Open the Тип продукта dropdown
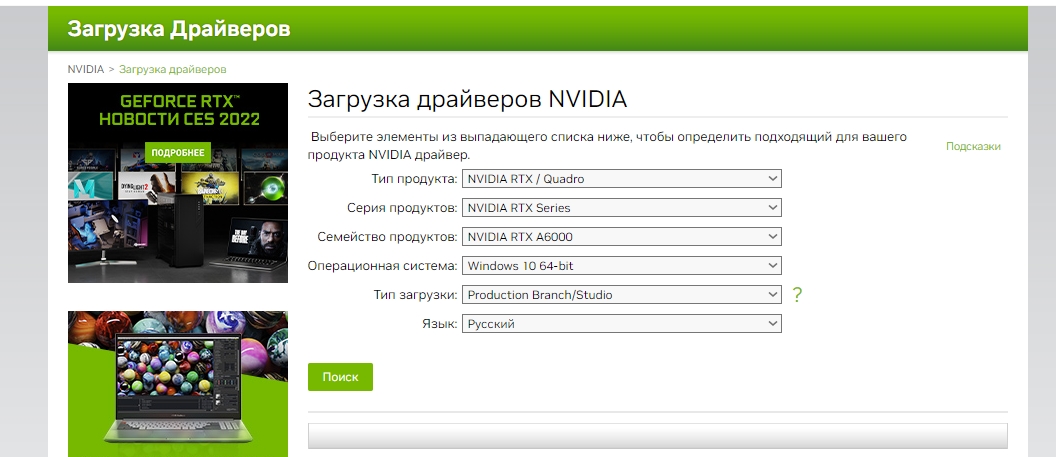Image resolution: width=1056 pixels, height=457 pixels. tap(621, 179)
